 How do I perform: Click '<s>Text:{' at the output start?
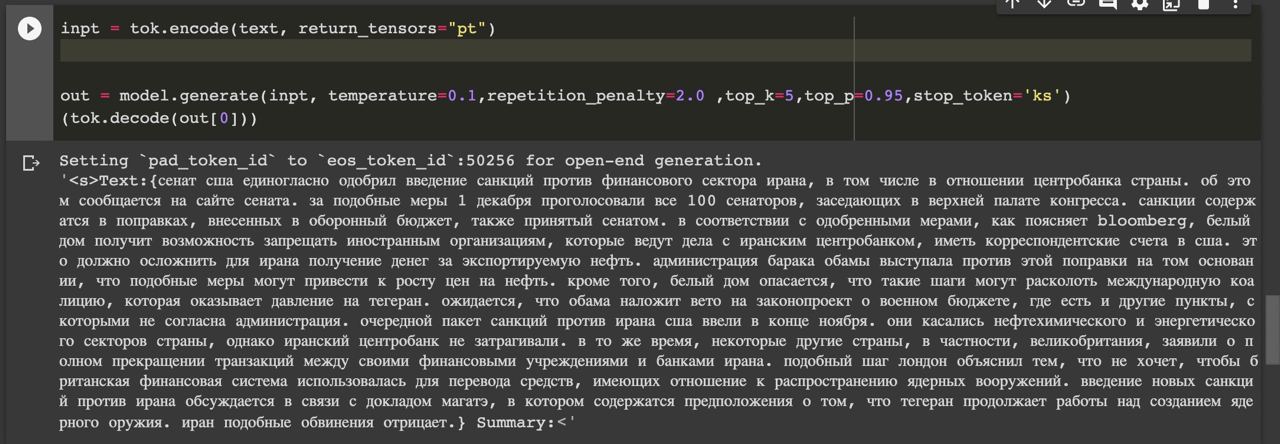112,181
